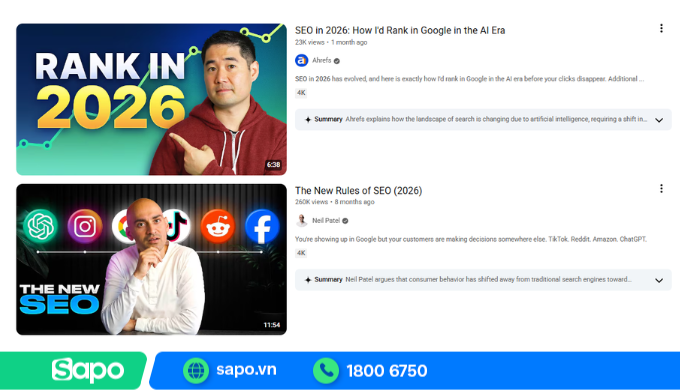Click the Neil Patel verified badge

click(x=345, y=221)
